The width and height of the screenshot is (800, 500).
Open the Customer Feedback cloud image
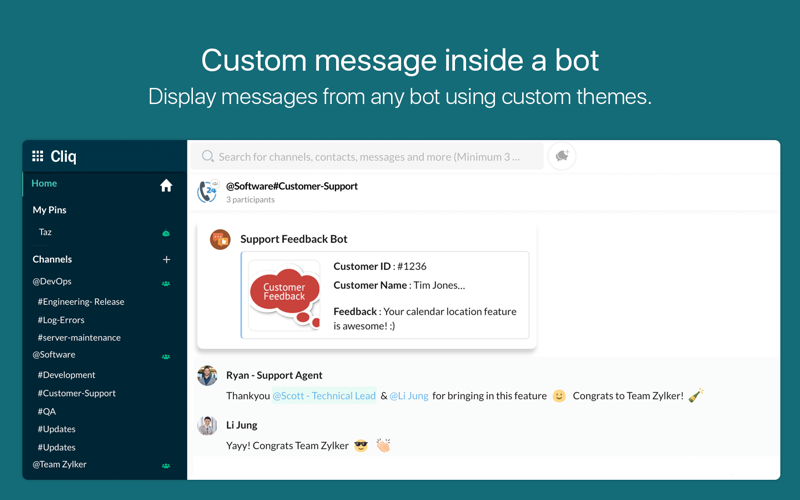click(284, 295)
